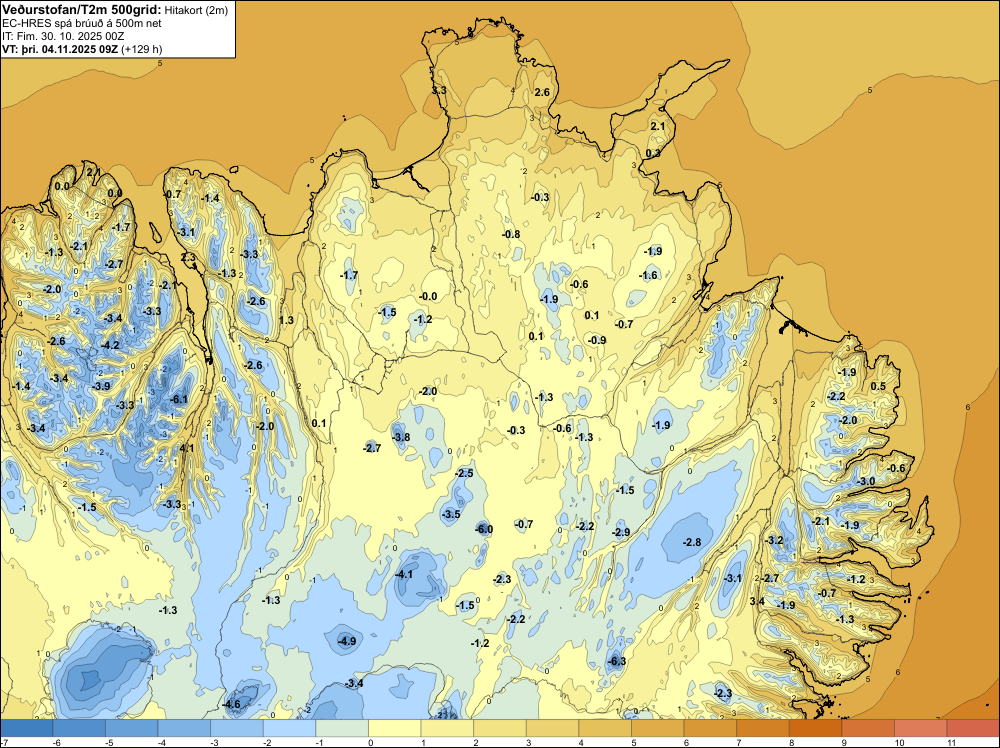
Task: Click the legend tick label "-7"
Action: [x=4, y=742]
